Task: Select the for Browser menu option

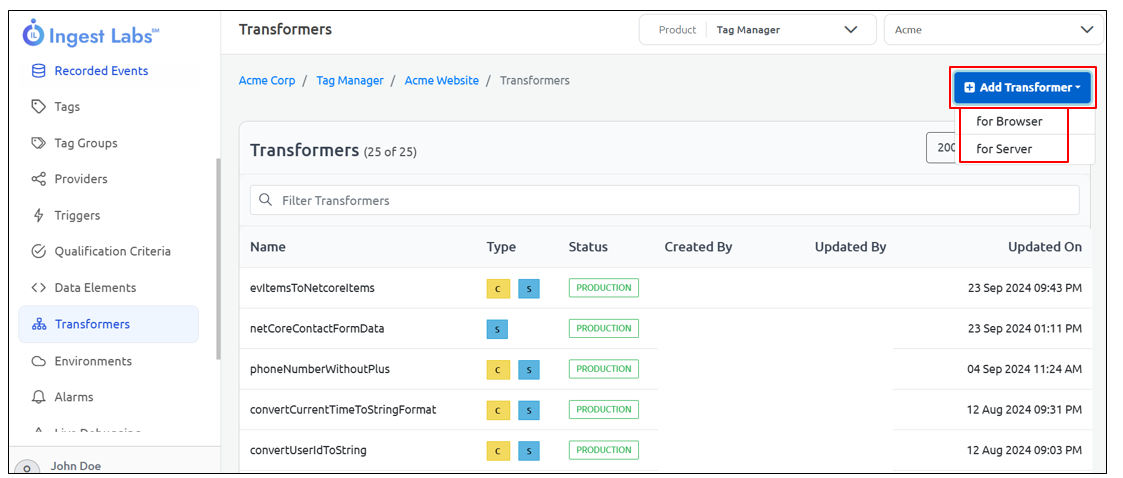Action: point(1010,122)
